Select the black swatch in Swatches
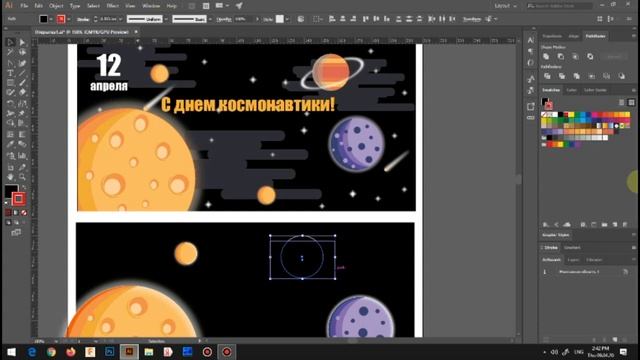This screenshot has height=360, width=640. [x=560, y=115]
